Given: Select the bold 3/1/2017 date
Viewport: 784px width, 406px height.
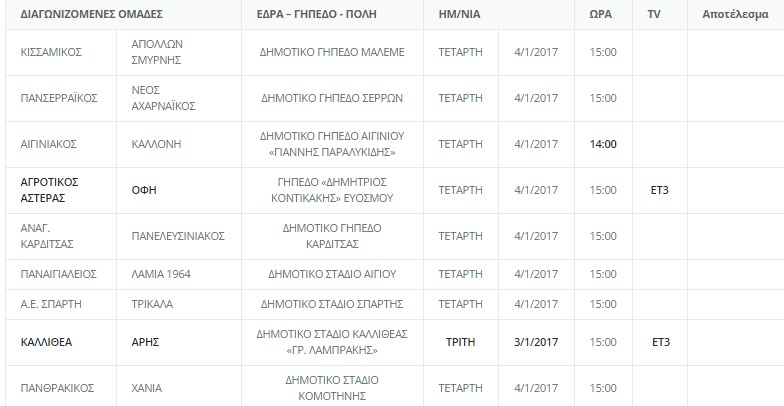Looking at the screenshot, I should click(x=536, y=342).
